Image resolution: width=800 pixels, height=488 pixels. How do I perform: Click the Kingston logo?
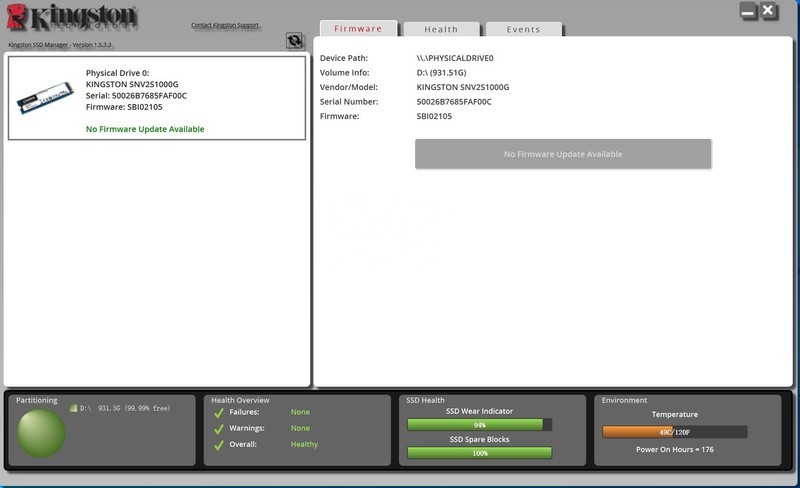point(72,17)
